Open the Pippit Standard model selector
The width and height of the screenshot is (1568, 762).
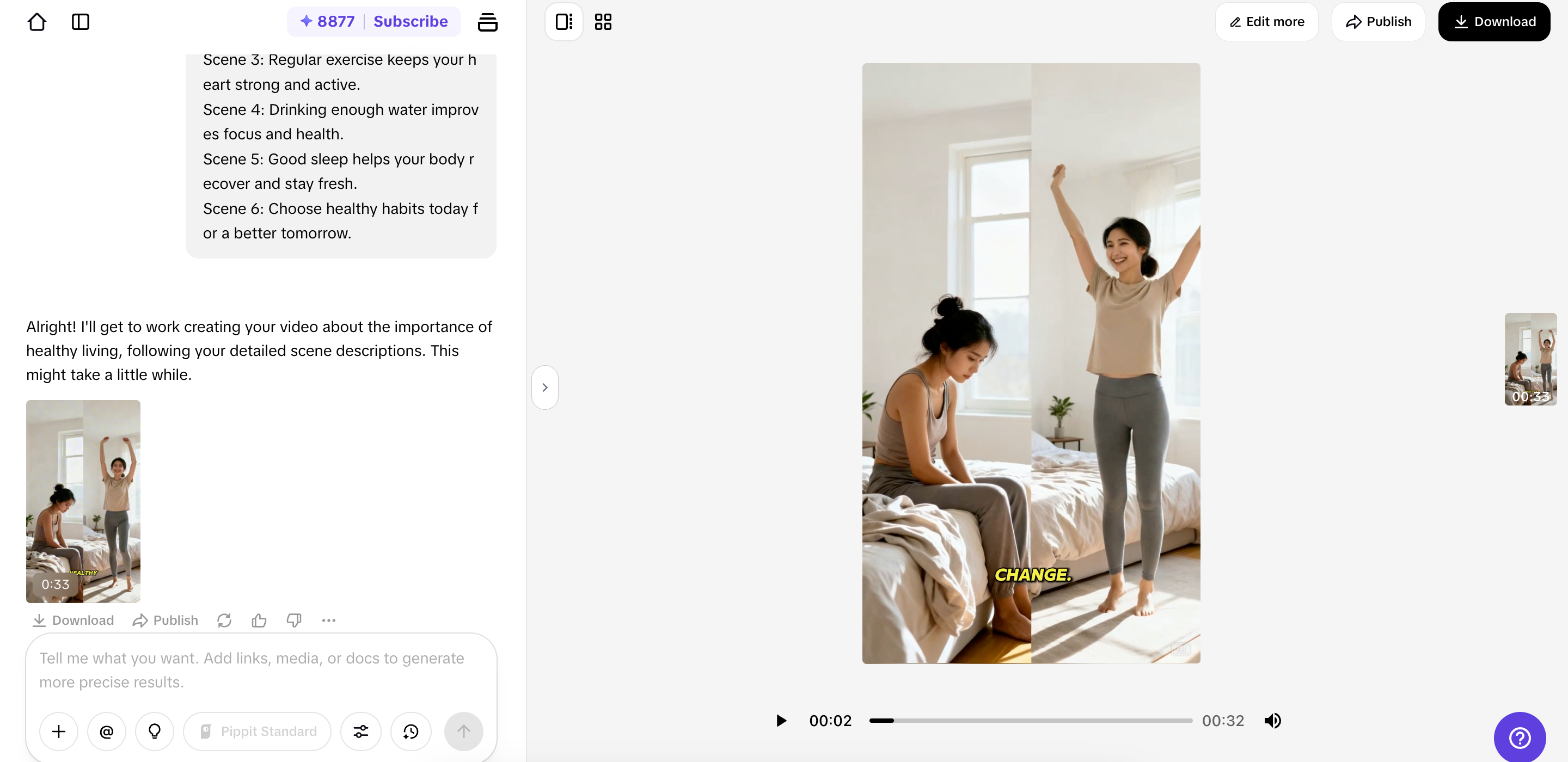click(x=258, y=731)
